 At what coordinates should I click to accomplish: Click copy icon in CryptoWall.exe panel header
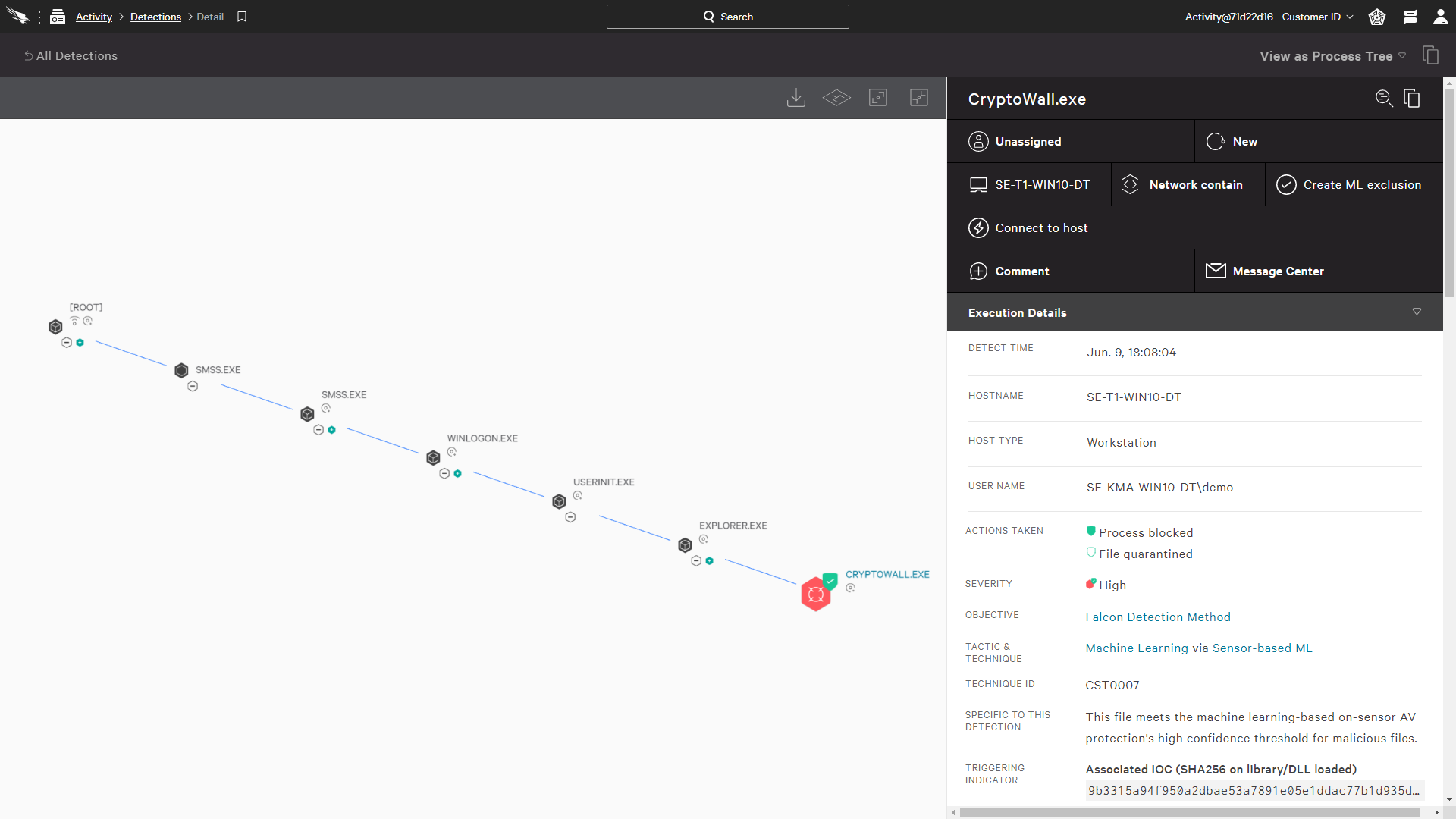tap(1412, 99)
